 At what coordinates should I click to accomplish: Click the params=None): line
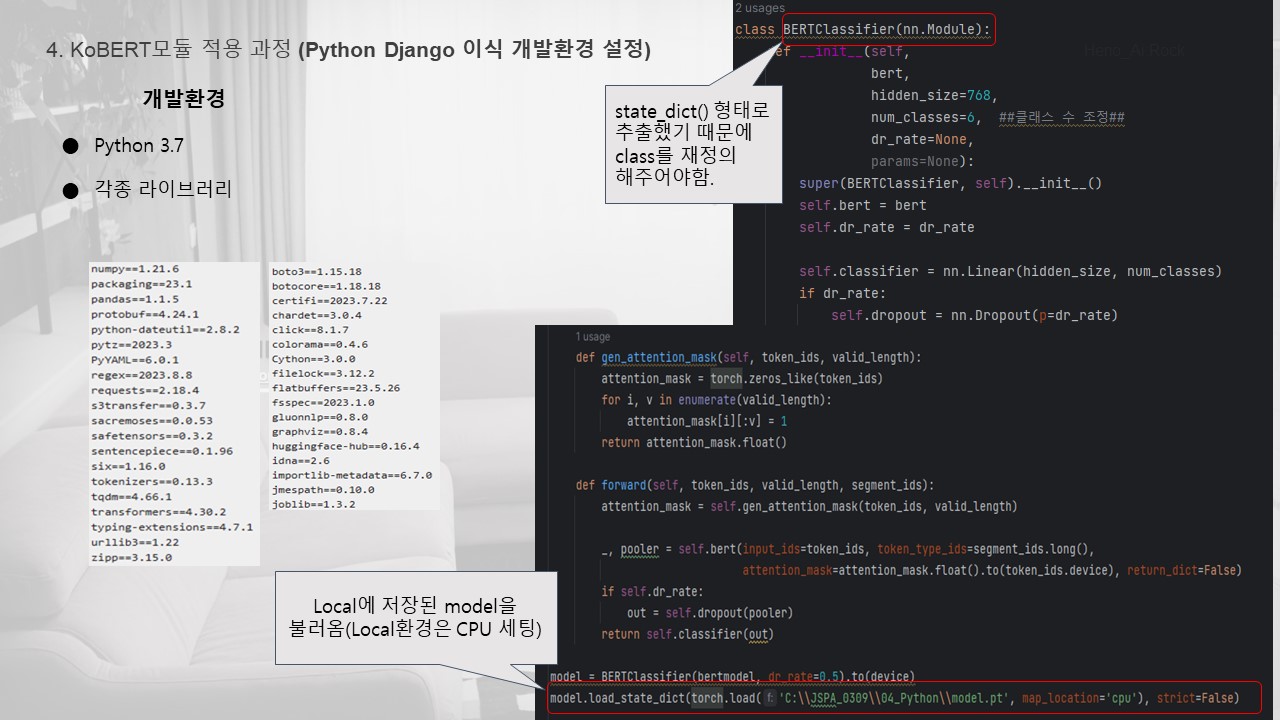tap(922, 161)
